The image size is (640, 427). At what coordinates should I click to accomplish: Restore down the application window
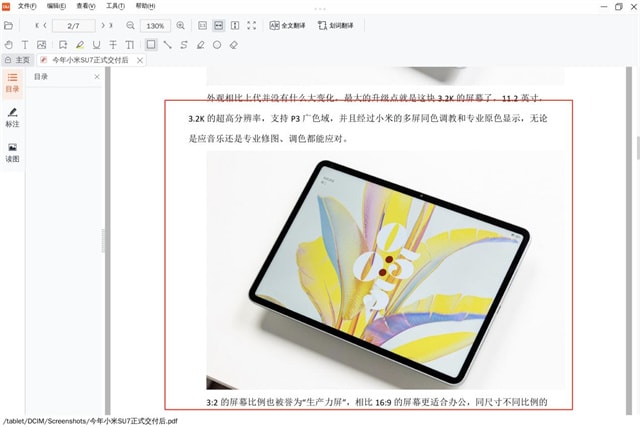point(618,6)
